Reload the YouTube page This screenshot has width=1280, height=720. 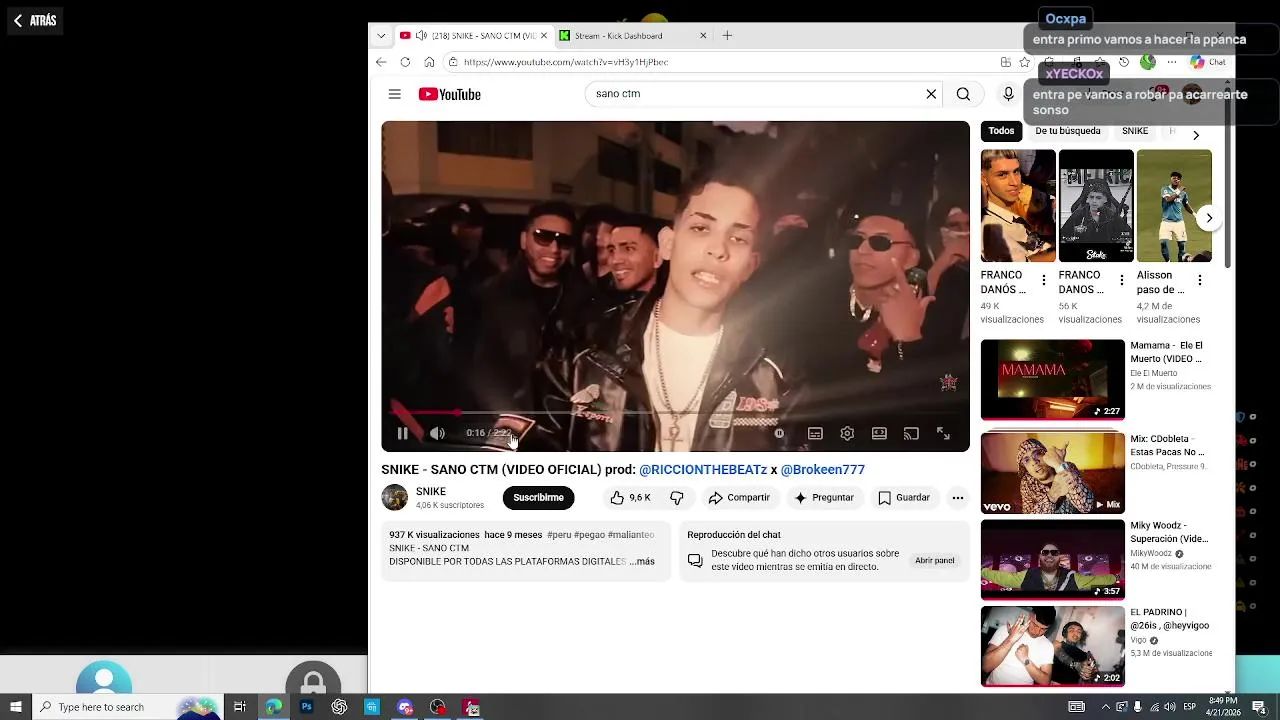pos(405,62)
